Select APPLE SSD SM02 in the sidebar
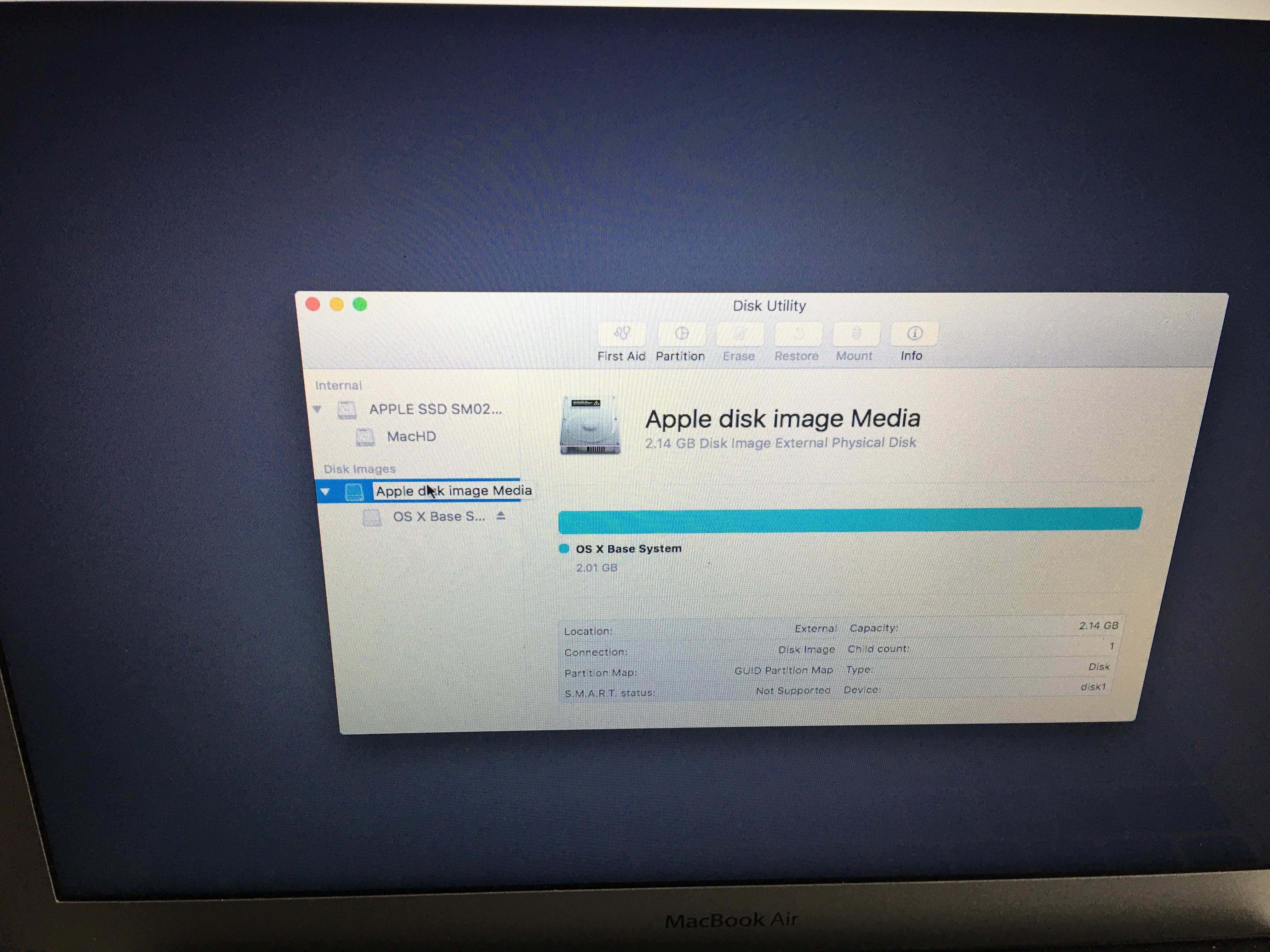 435,409
